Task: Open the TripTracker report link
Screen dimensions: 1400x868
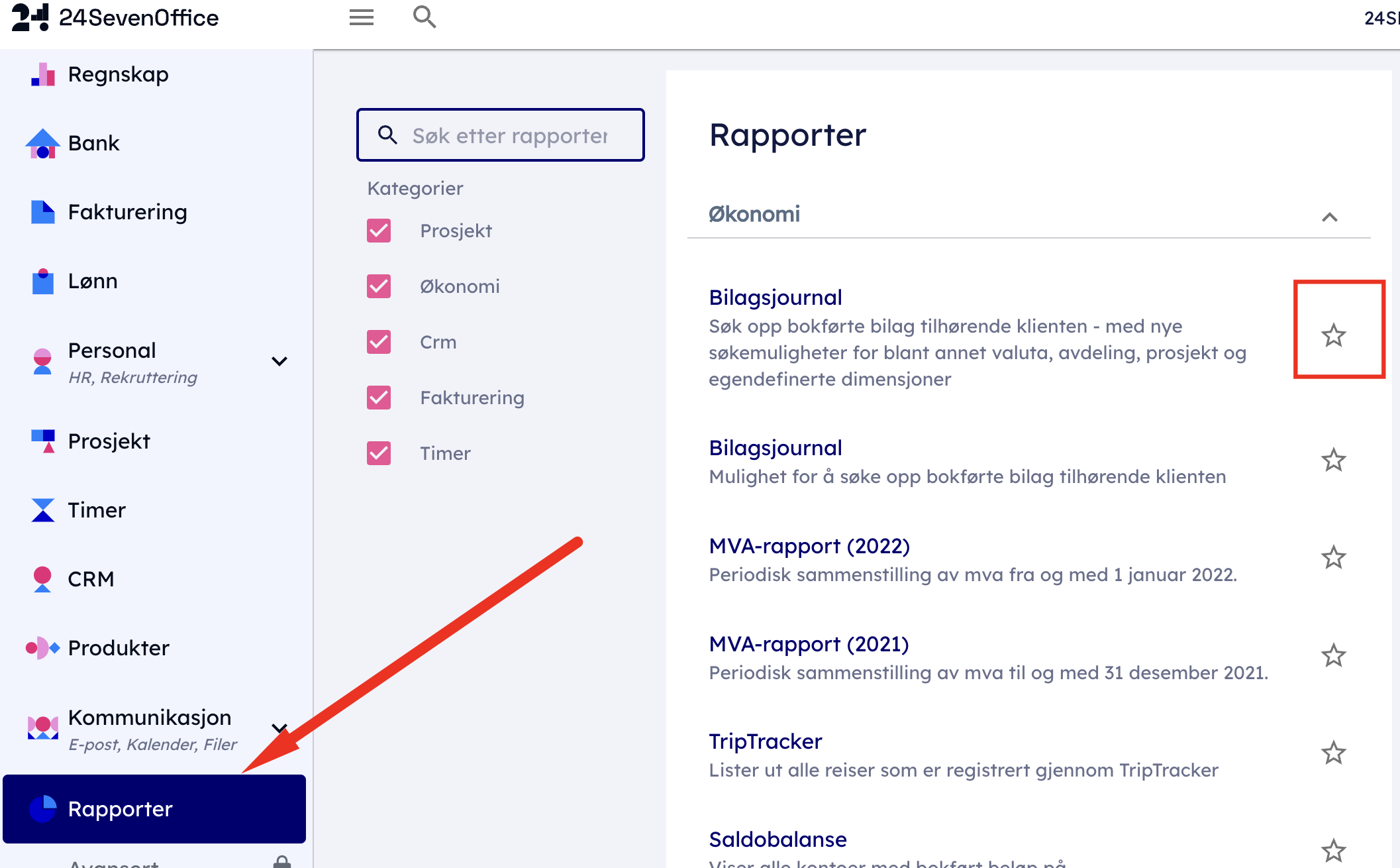Action: (765, 741)
